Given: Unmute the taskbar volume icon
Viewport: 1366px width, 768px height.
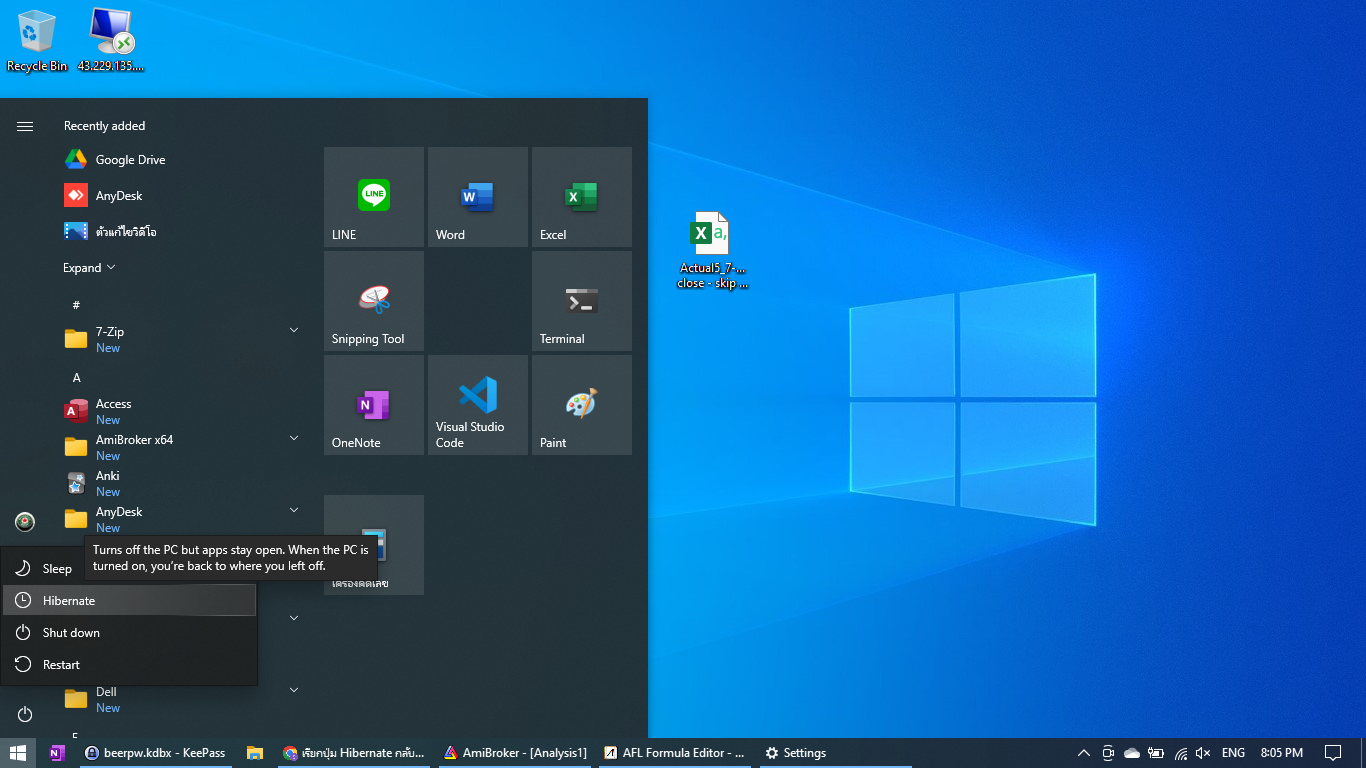Looking at the screenshot, I should pos(1203,753).
